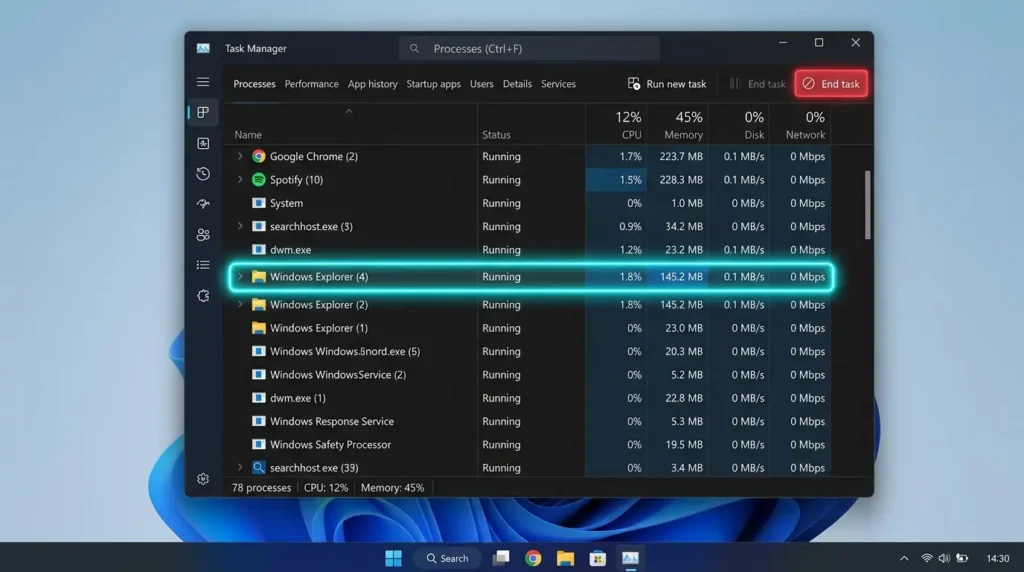Open App history sidebar icon
1024x572 pixels.
coord(203,174)
